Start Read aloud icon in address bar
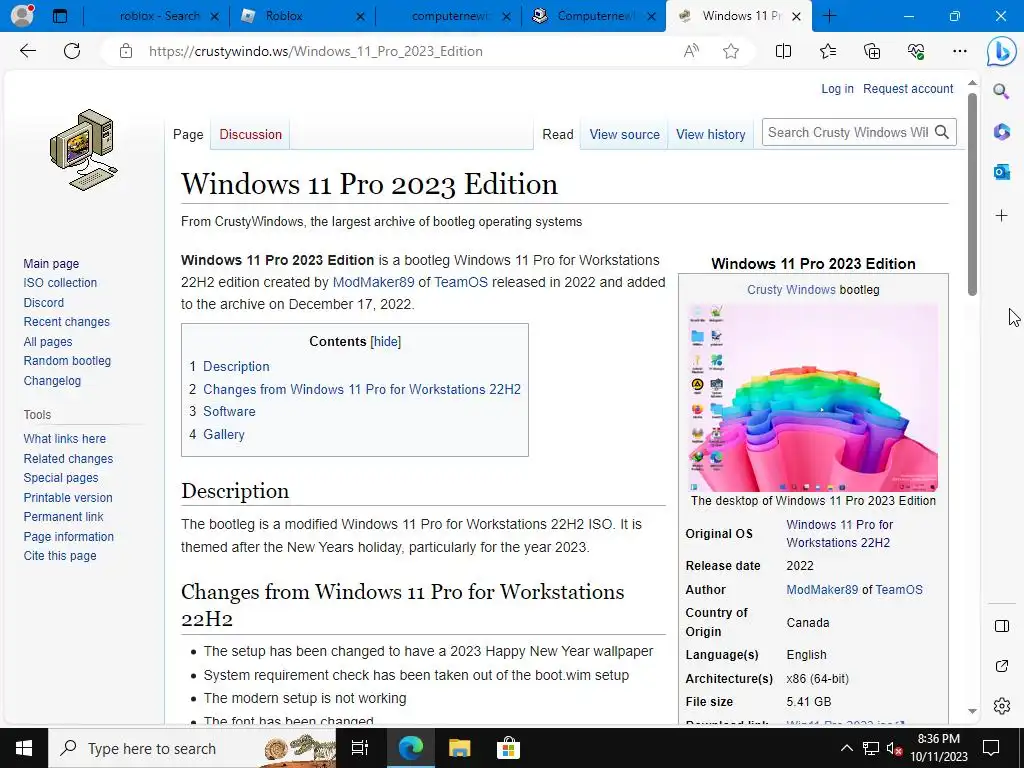1024x768 pixels. pos(691,51)
